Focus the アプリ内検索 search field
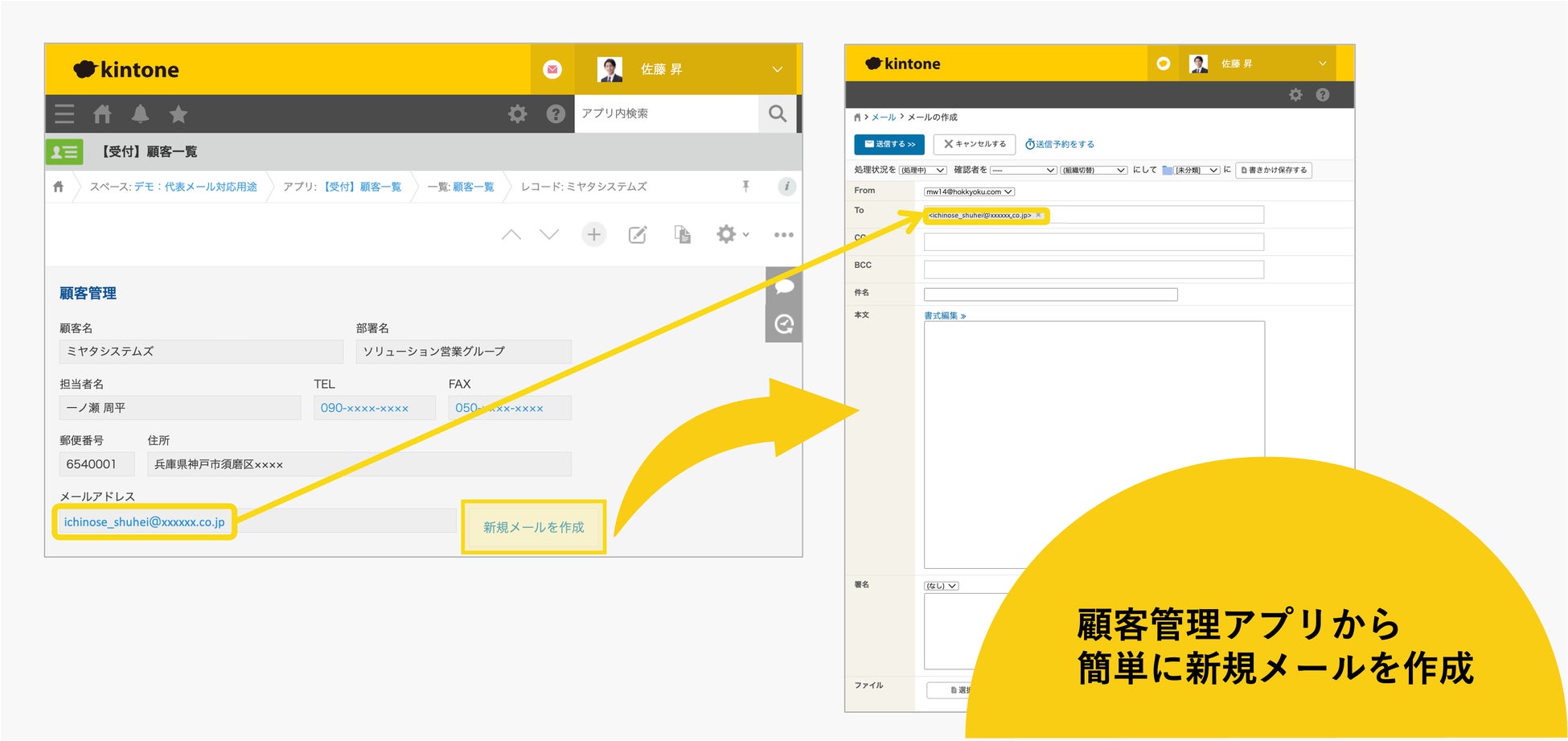Screen dimensions: 1568x741 [667, 113]
